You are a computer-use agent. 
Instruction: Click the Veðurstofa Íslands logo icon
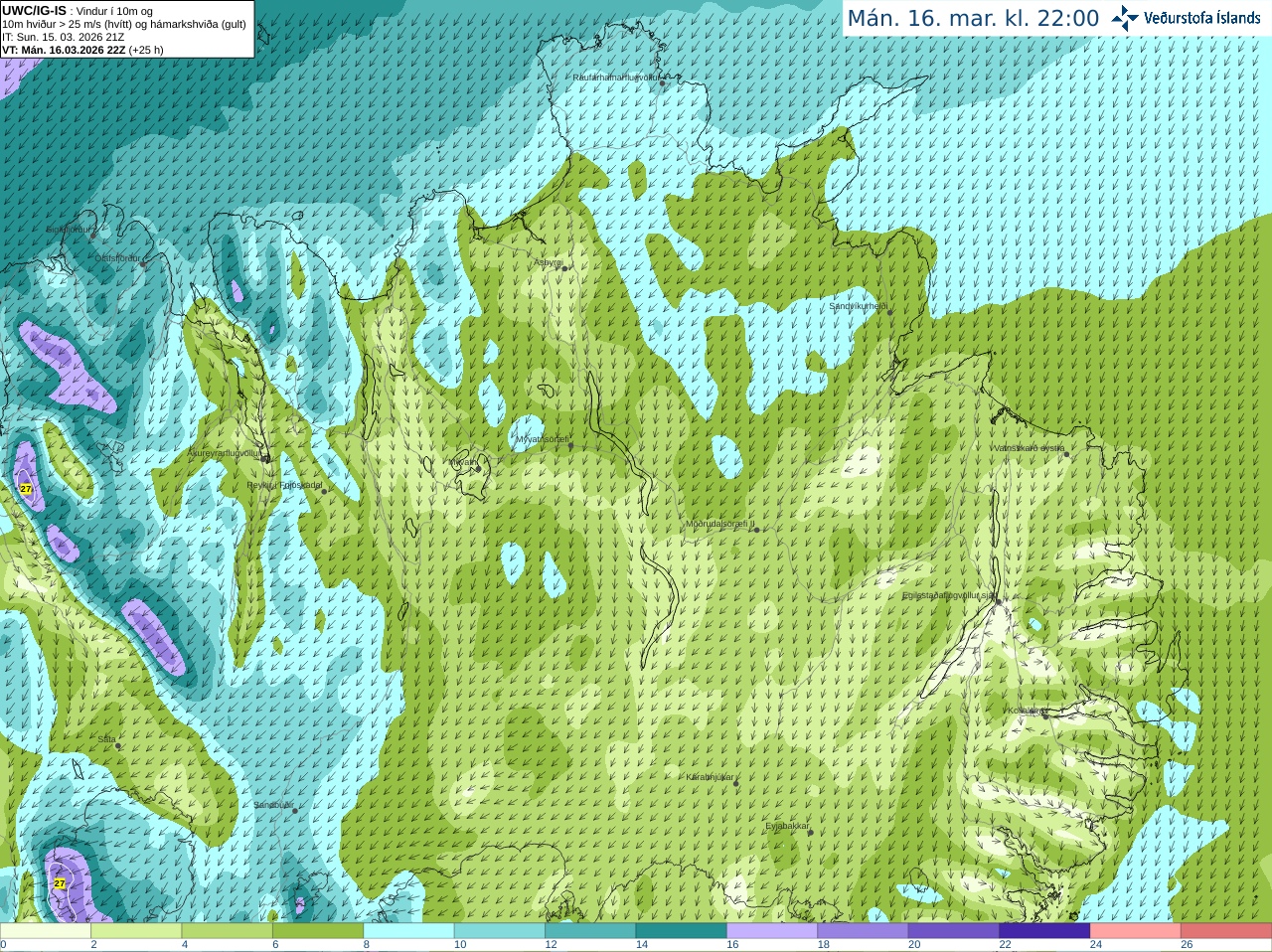[1125, 18]
